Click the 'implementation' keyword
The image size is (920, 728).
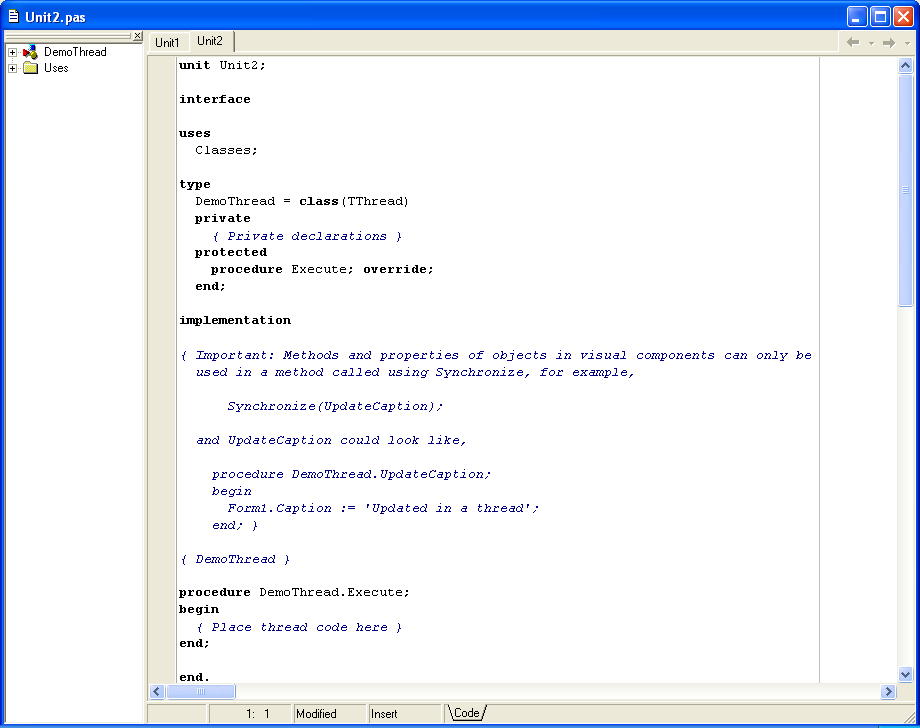click(235, 320)
